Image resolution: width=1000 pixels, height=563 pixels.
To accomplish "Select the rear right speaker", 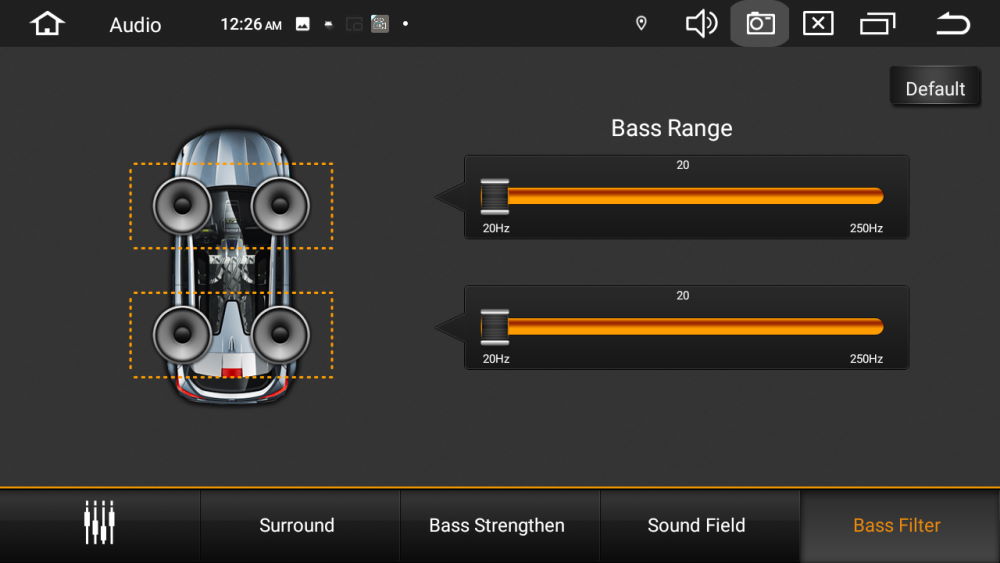I will click(x=280, y=335).
